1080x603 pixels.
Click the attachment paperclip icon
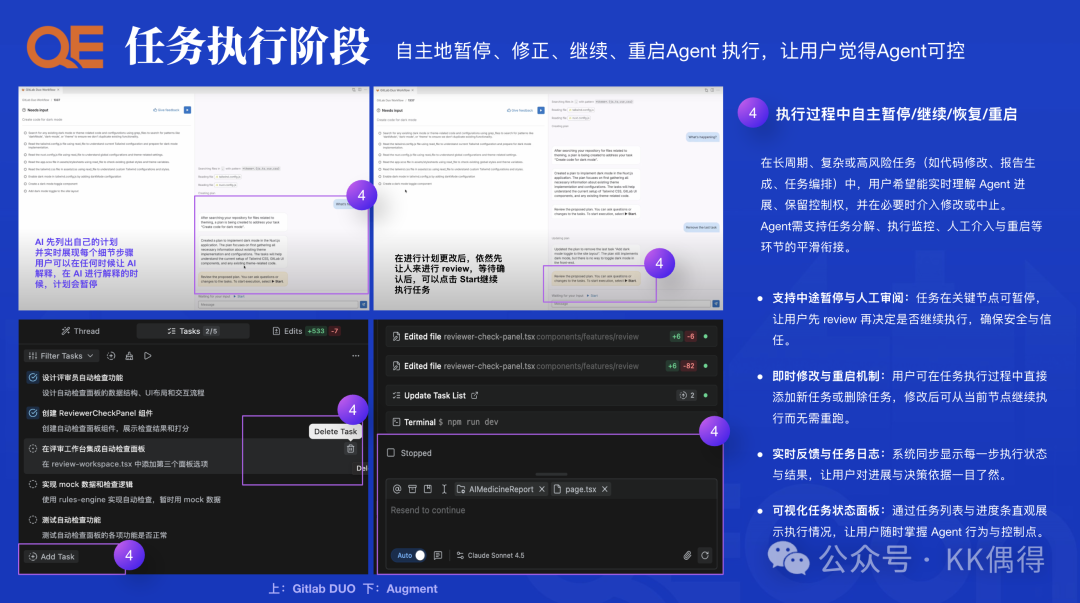click(x=687, y=555)
